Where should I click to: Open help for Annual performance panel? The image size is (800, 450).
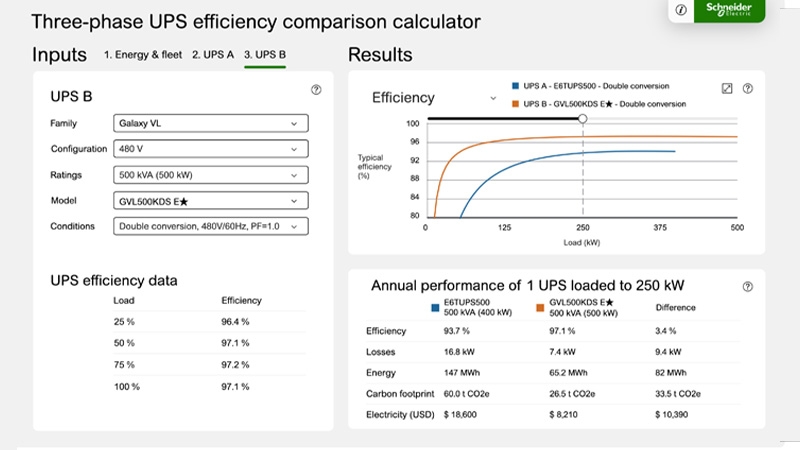coord(747,286)
